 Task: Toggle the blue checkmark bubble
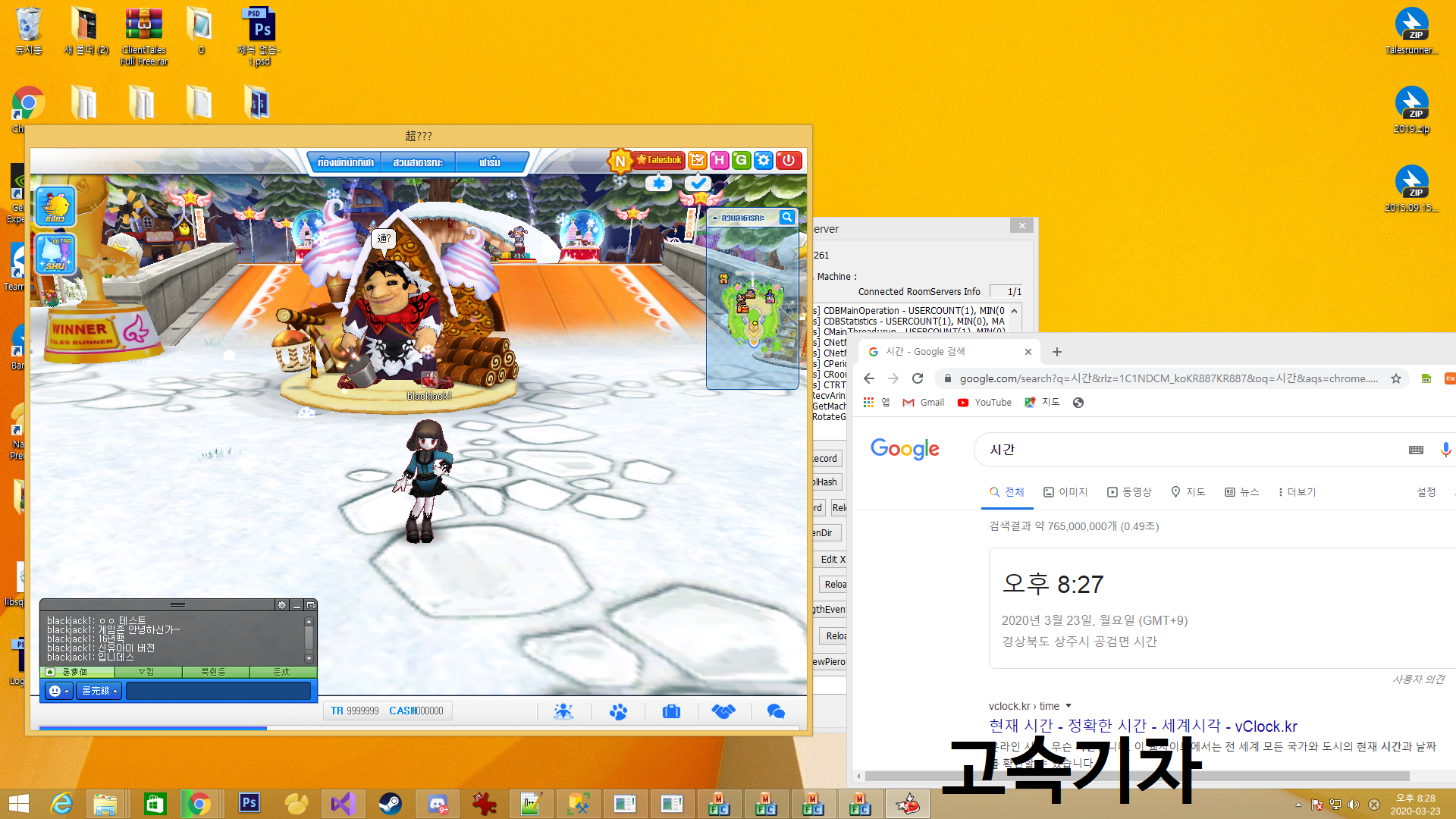[x=698, y=183]
